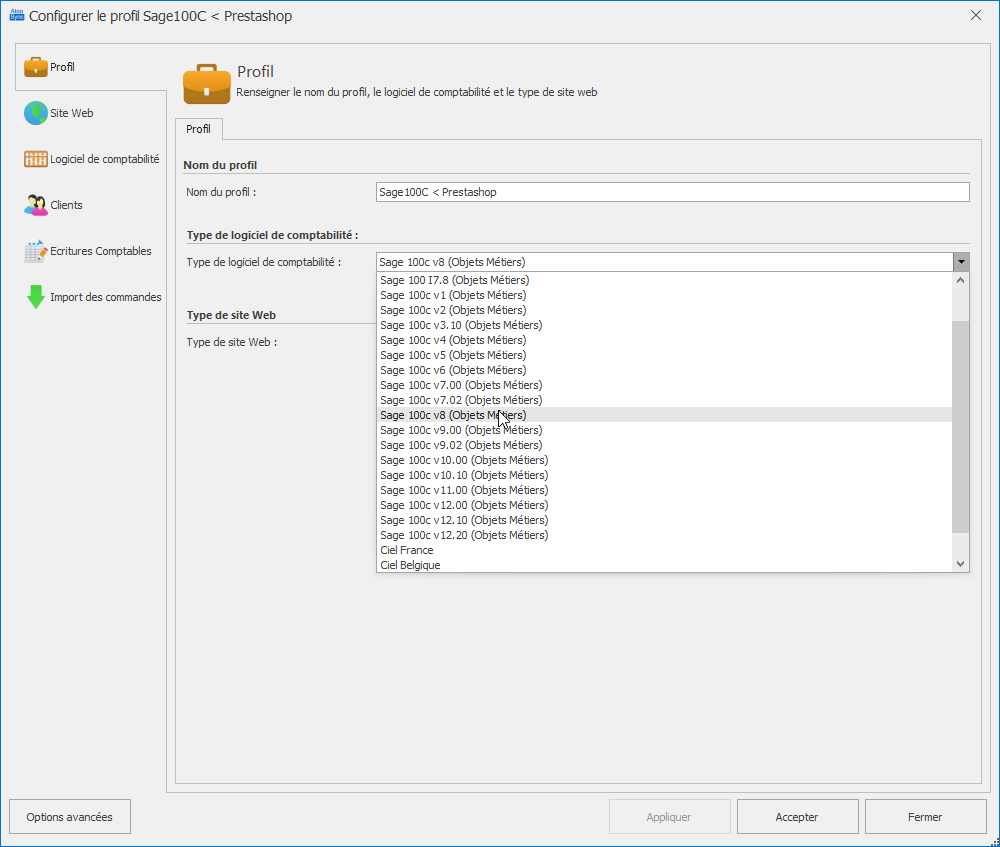Open the Clients people icon
The width and height of the screenshot is (1000, 847).
click(x=36, y=205)
